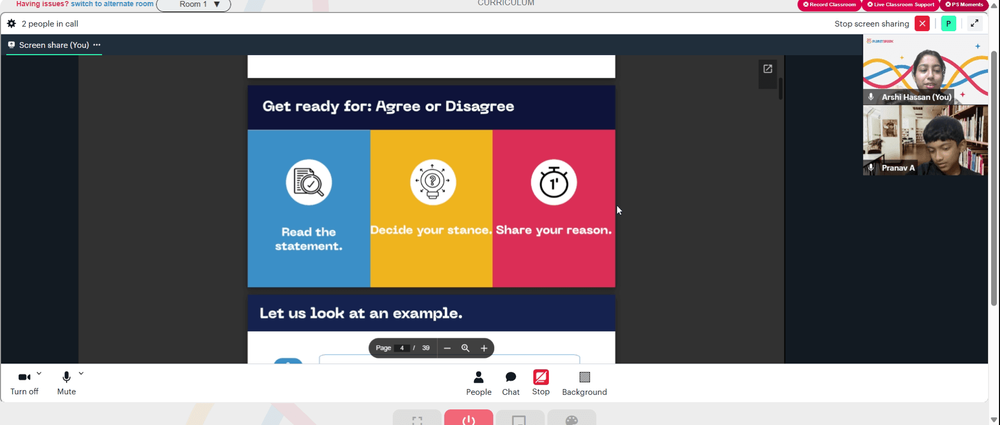This screenshot has height=425, width=1000.
Task: Mute the microphone
Action: pyautogui.click(x=66, y=384)
